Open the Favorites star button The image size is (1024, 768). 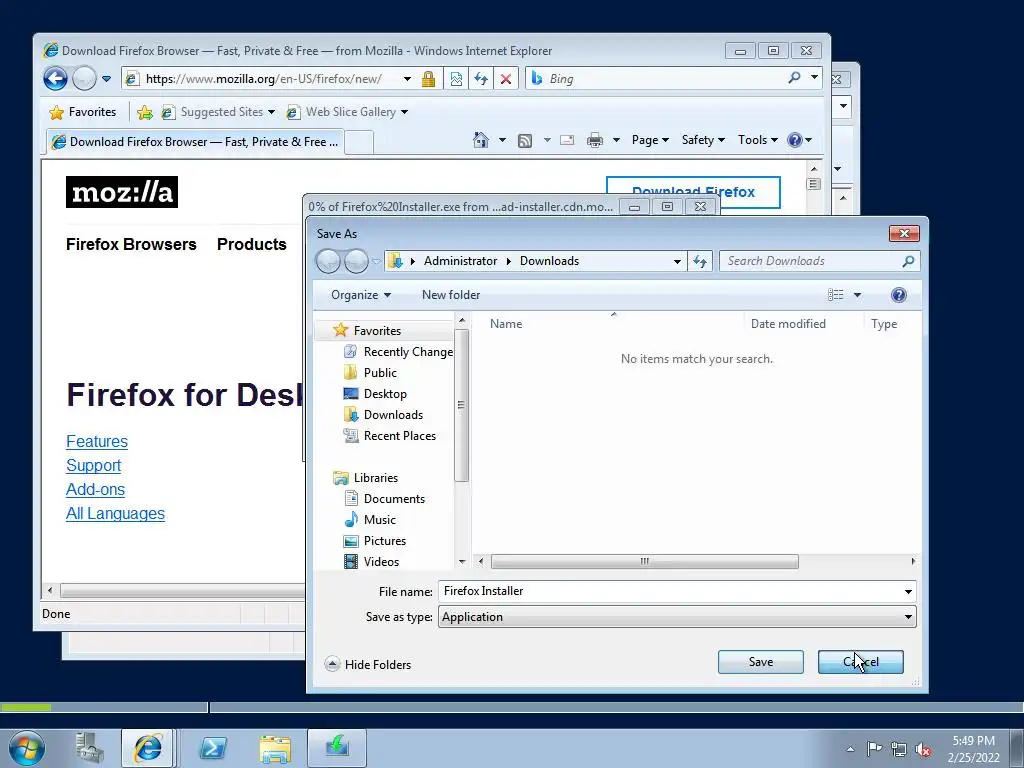pyautogui.click(x=83, y=112)
